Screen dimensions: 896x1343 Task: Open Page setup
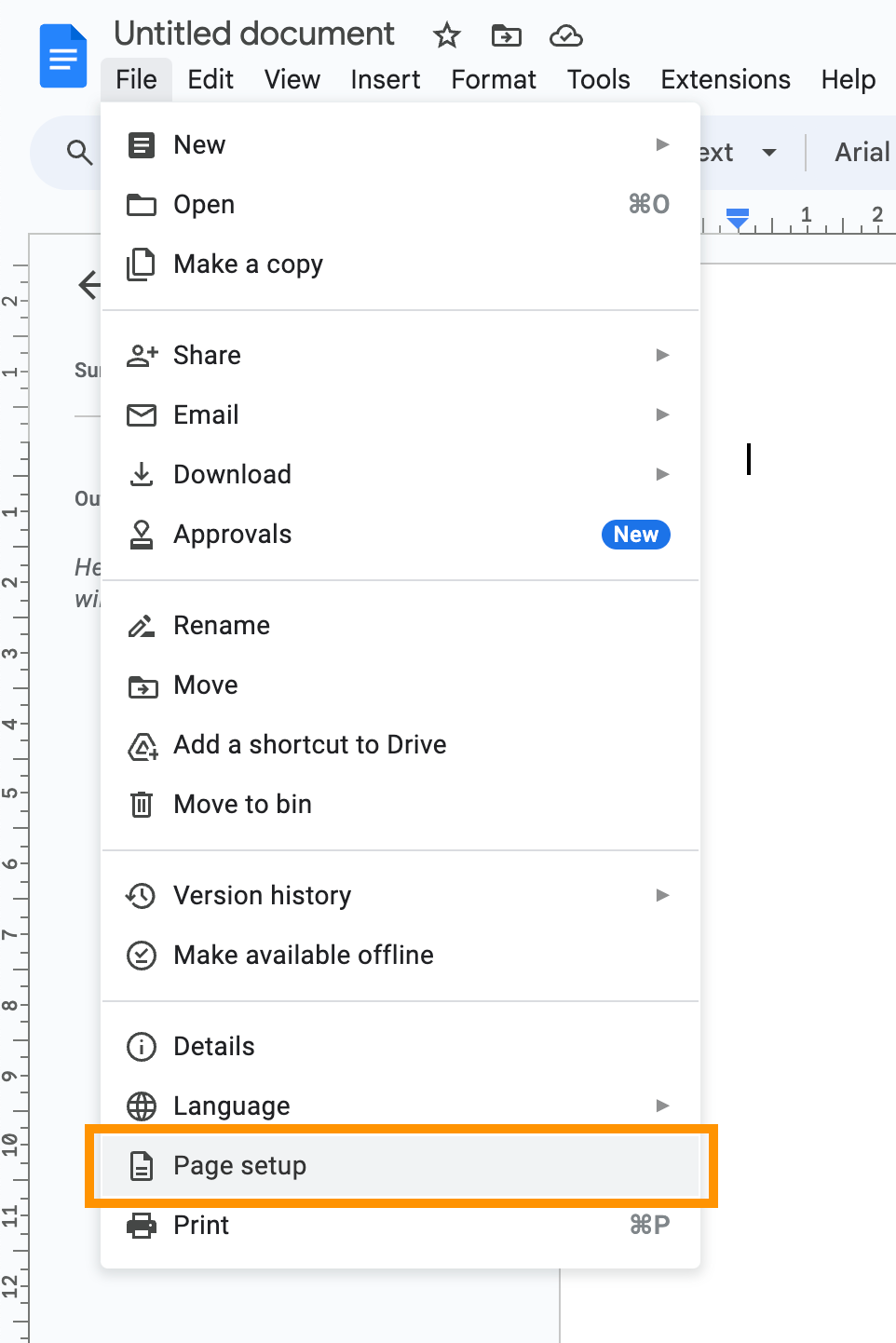[x=400, y=1166]
